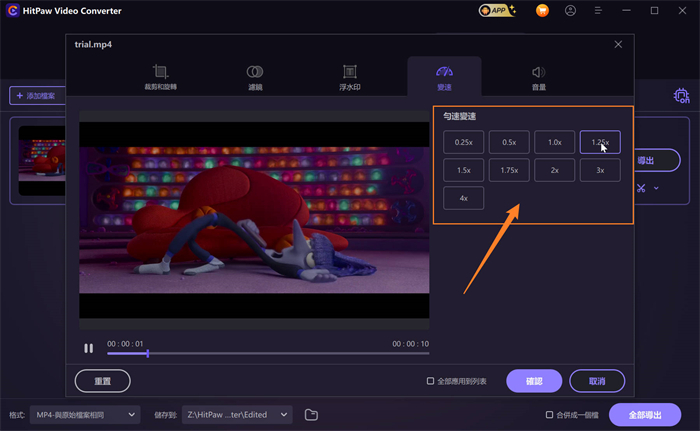Select the Speed change tab
Screen dimensions: 700x431
tap(444, 77)
